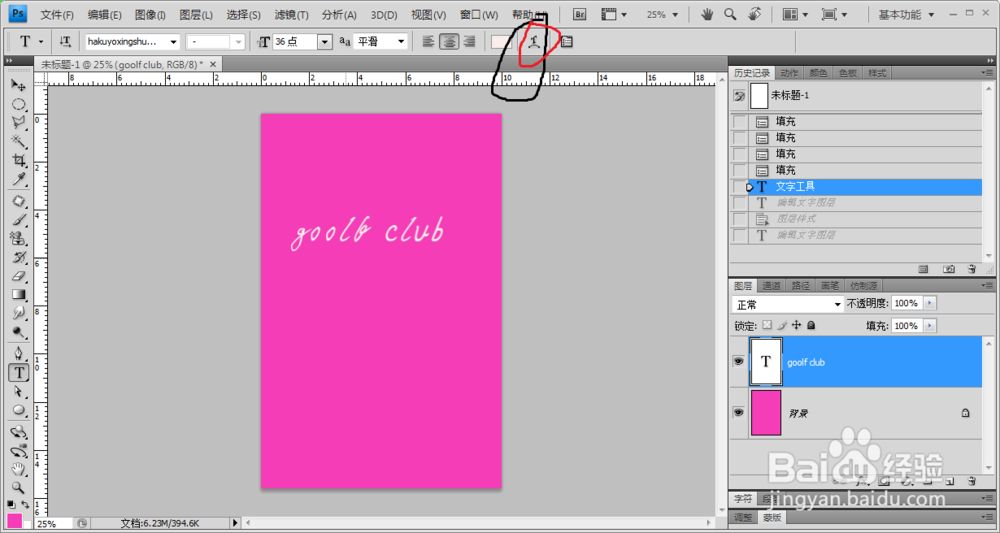Select the Hand tool in toolbox
Viewport: 1000px width, 533px height.
(18, 470)
